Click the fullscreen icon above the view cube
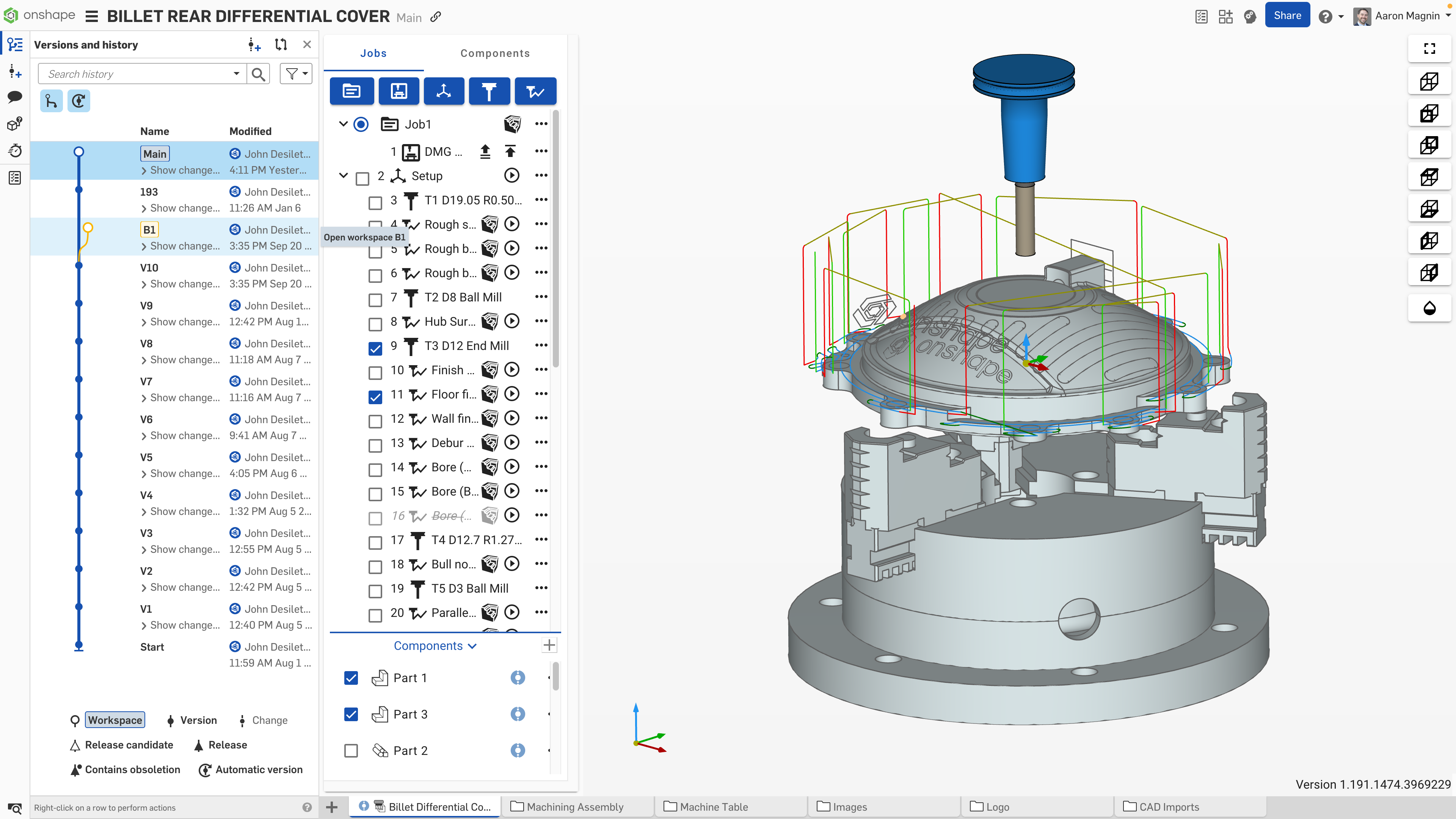 click(x=1430, y=48)
